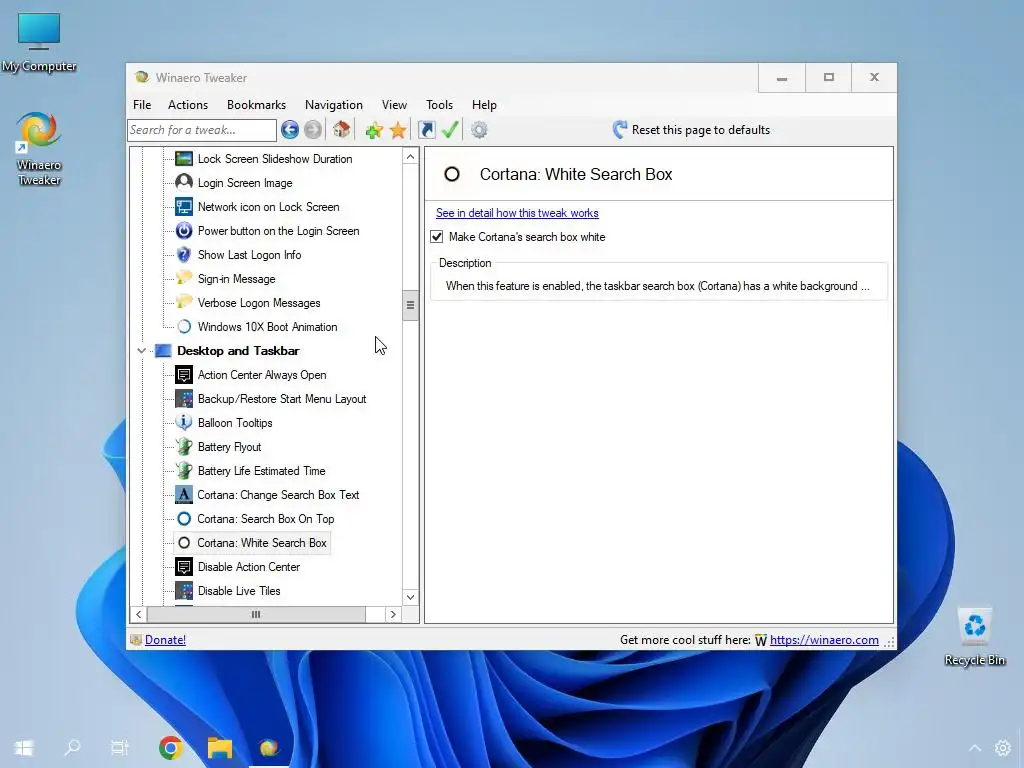Click Winaero Tweaker taskbar button
The image size is (1024, 768).
point(269,748)
